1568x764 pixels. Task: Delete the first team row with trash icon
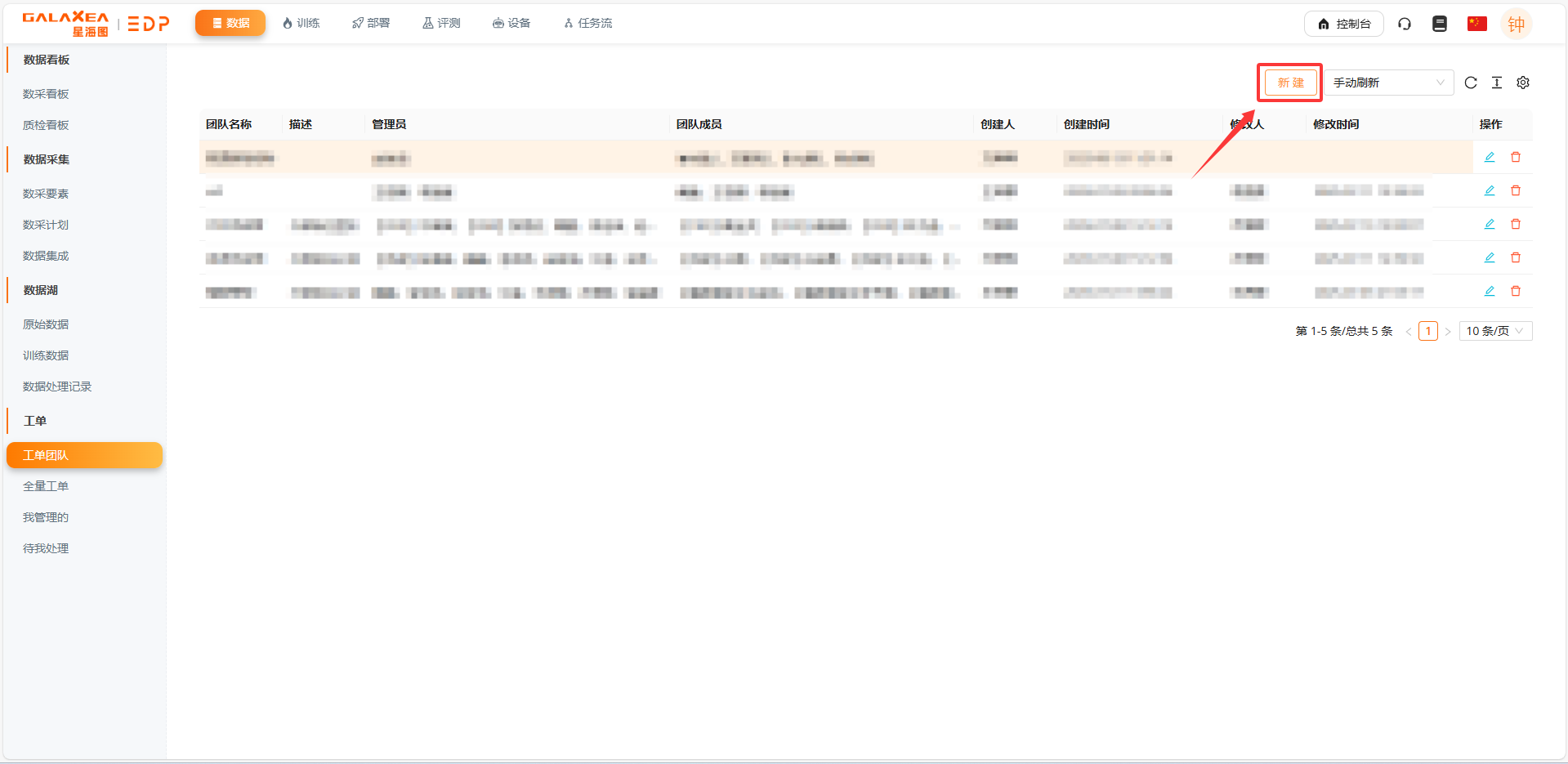(x=1516, y=157)
